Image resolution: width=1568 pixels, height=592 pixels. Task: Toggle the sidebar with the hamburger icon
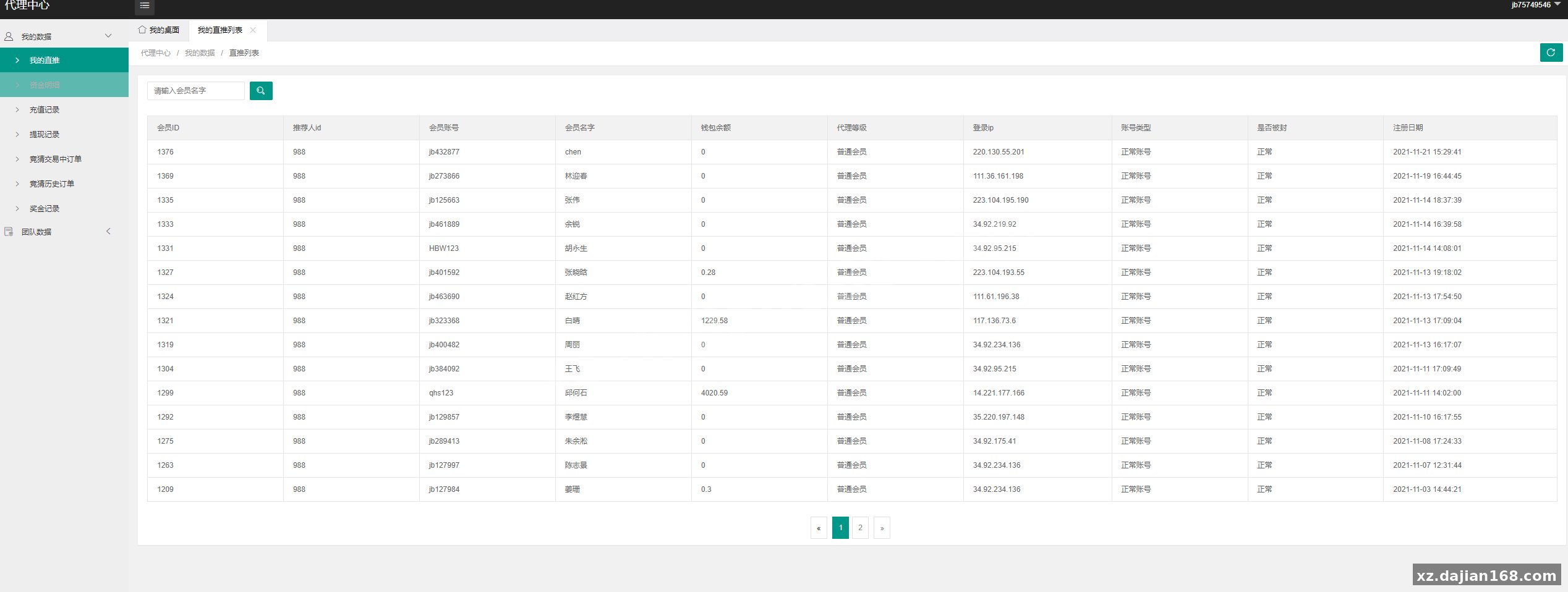(x=144, y=6)
